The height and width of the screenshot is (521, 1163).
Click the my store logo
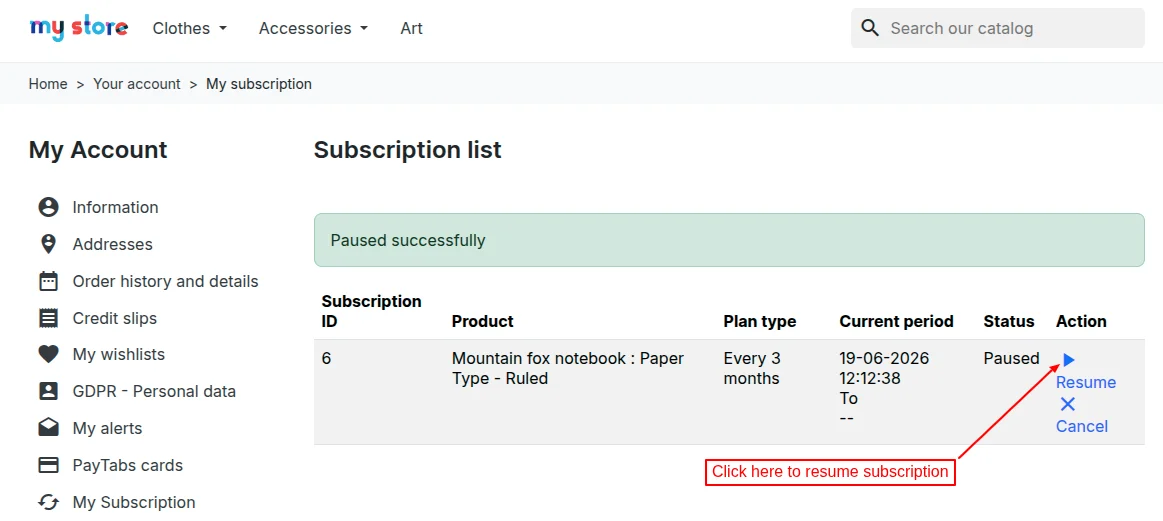point(79,28)
